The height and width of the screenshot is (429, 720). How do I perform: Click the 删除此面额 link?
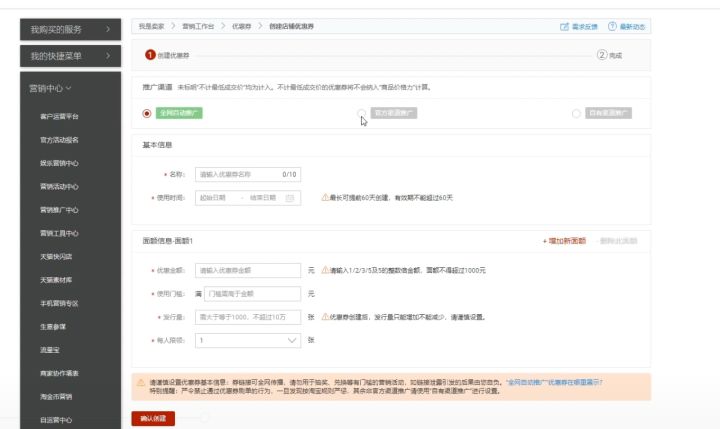tap(619, 241)
